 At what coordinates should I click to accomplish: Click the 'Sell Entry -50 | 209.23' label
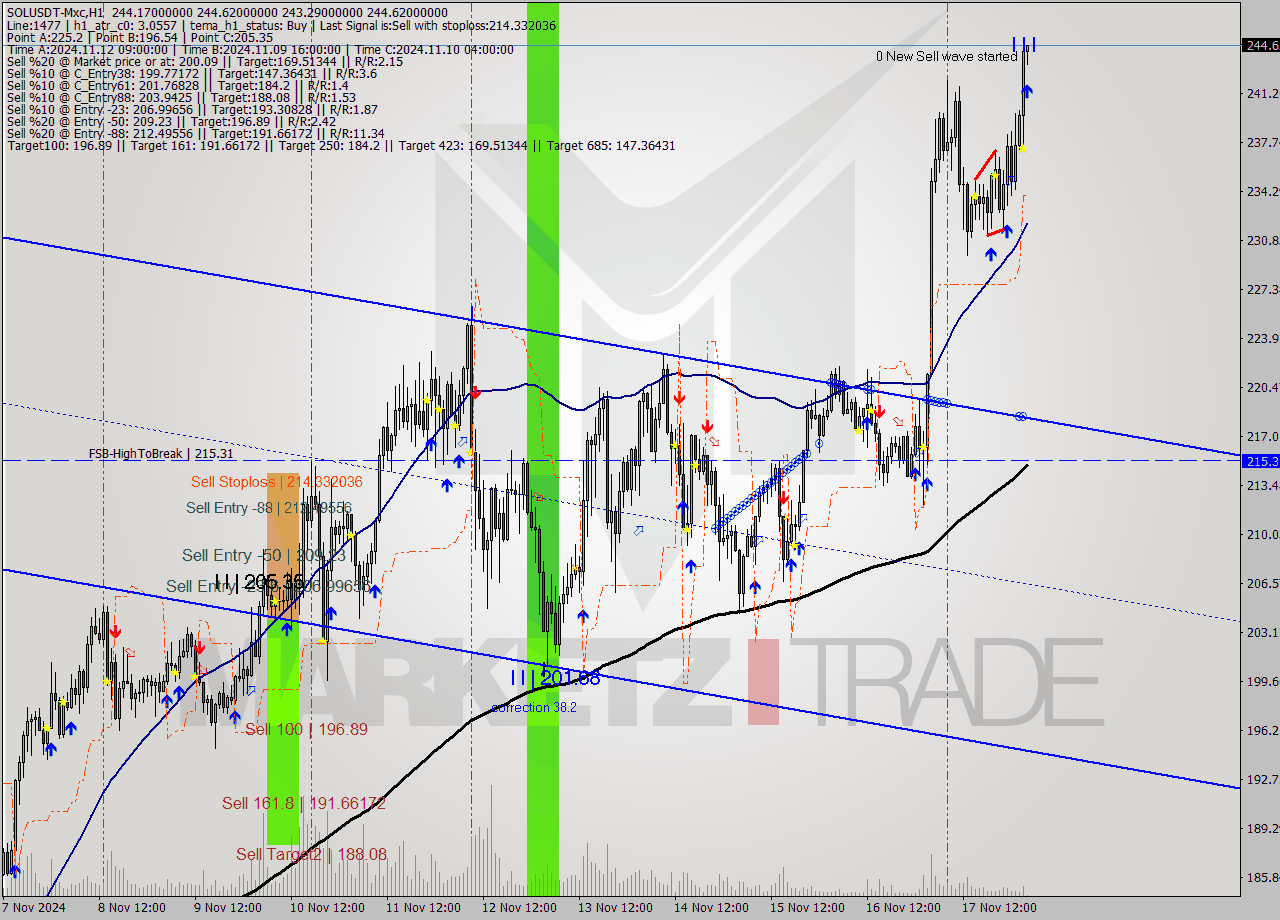[263, 555]
